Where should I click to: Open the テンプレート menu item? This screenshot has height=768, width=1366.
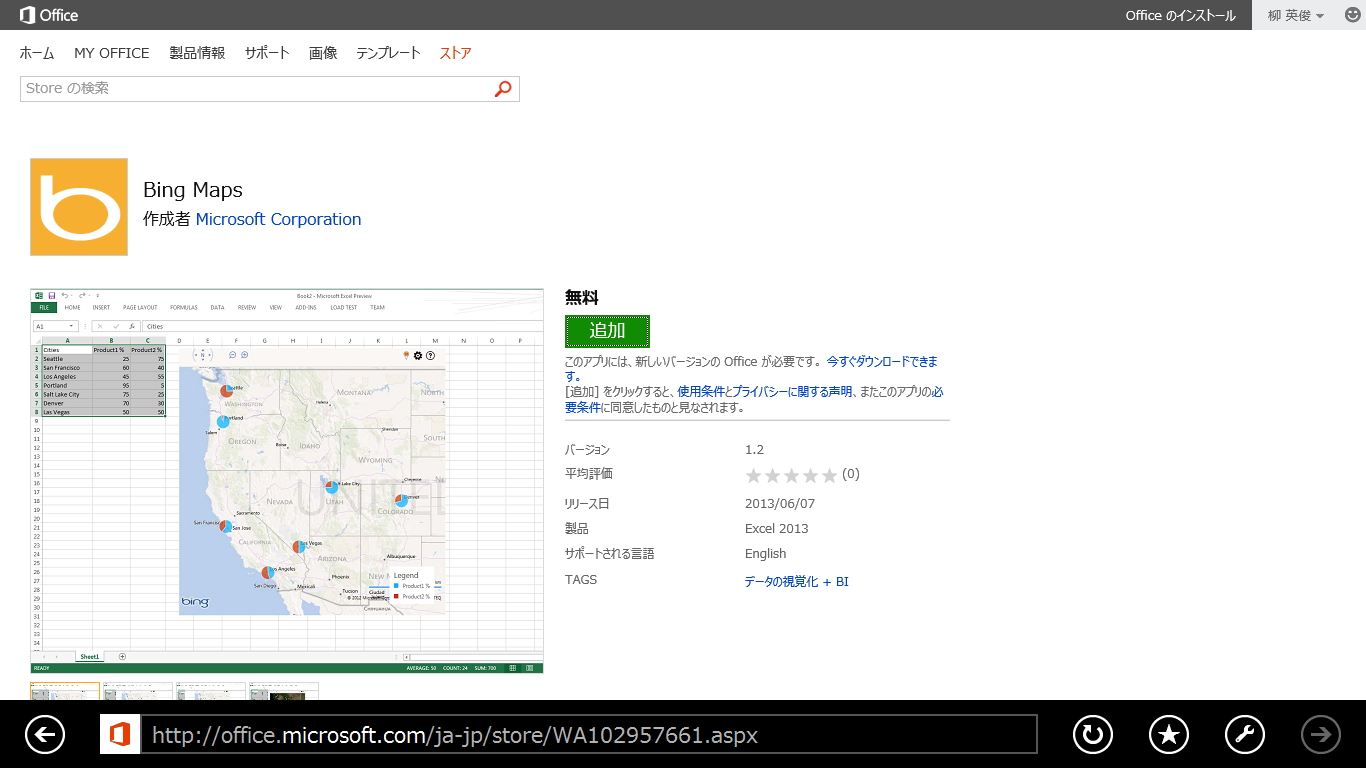[x=388, y=53]
